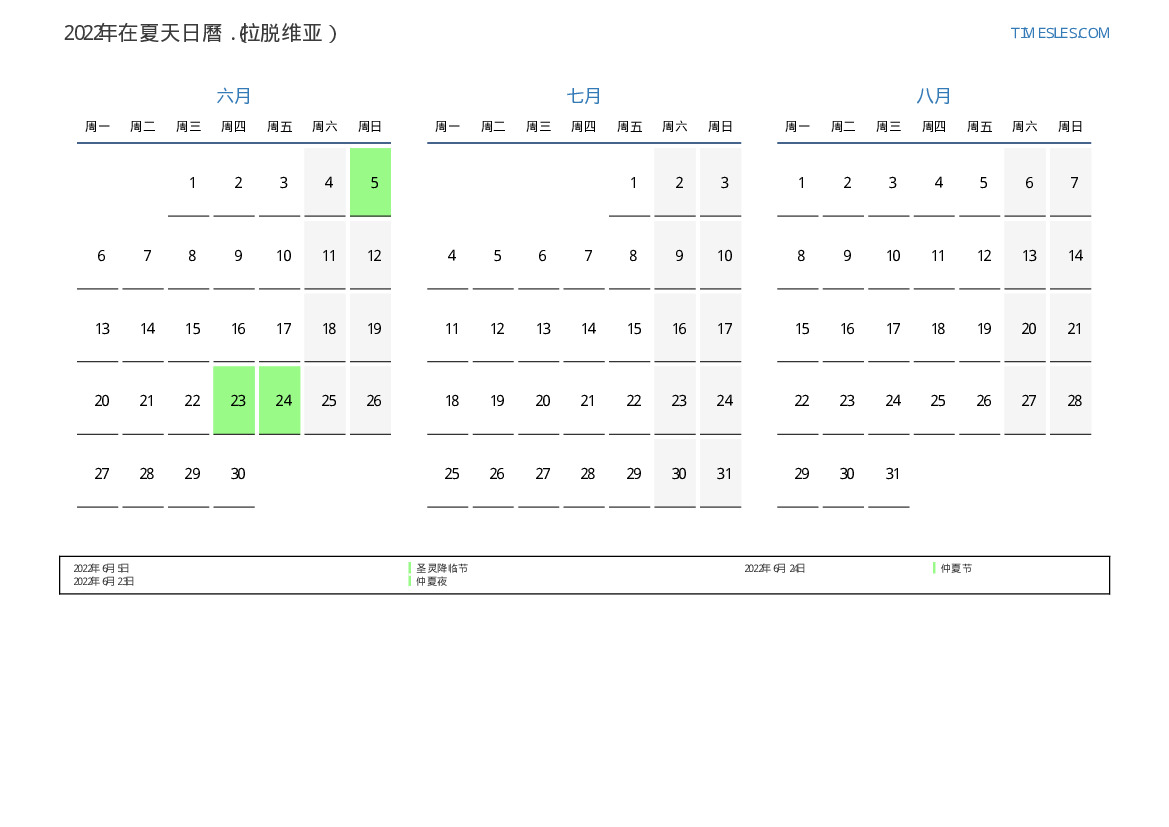Select the 六月 month heading
The height and width of the screenshot is (827, 1169).
coord(233,95)
